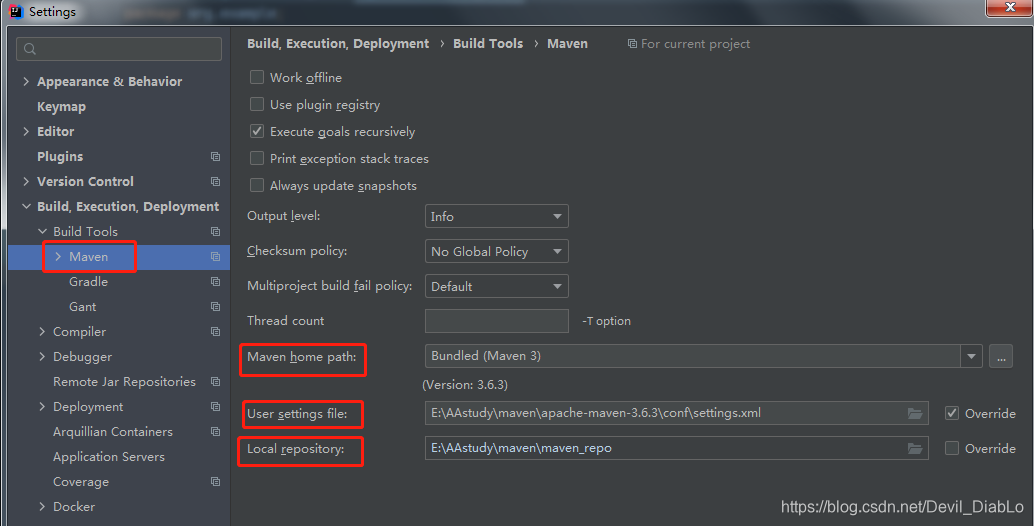Click the For current project icon
This screenshot has width=1034, height=526.
pos(632,44)
